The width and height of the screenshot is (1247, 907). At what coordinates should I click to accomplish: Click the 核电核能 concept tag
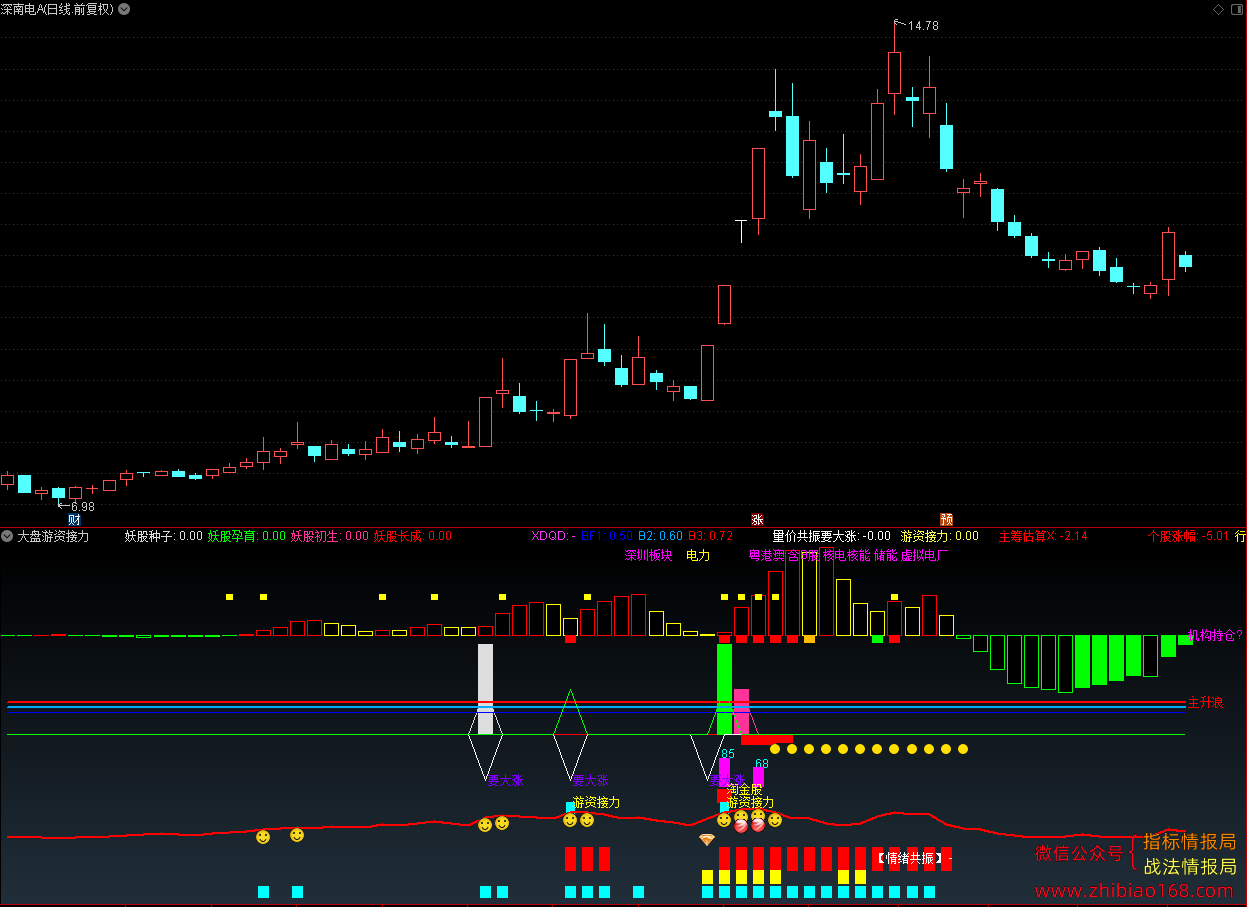coord(846,555)
